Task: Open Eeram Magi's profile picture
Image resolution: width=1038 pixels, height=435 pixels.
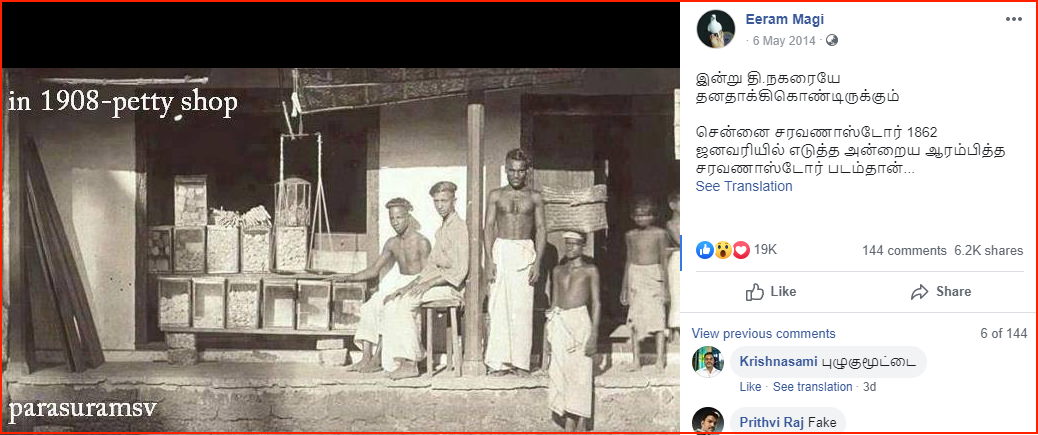Action: (x=715, y=29)
